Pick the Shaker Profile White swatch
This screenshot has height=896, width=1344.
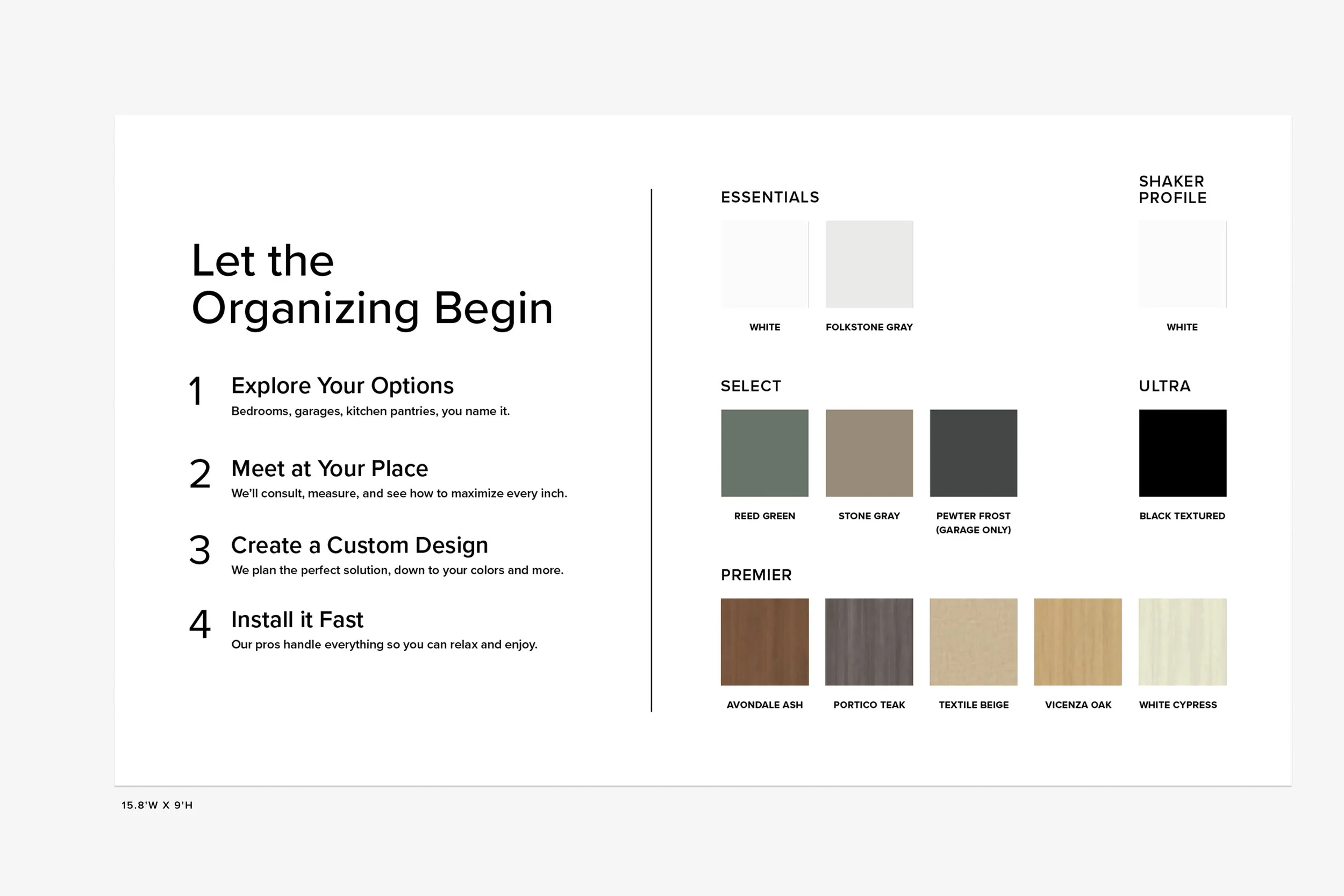click(x=1182, y=264)
